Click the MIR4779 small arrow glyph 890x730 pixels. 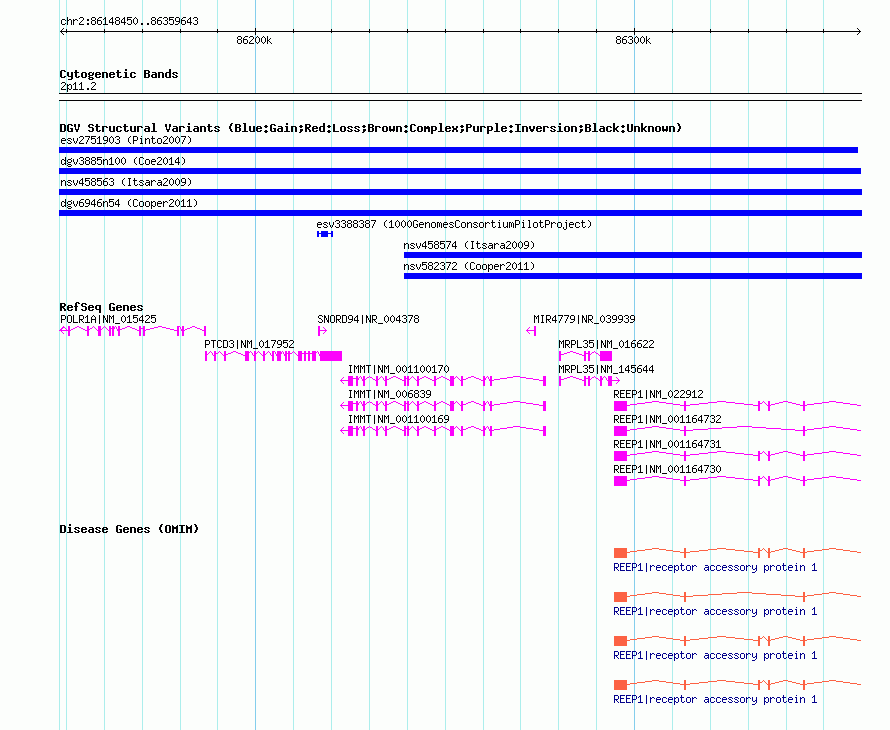pyautogui.click(x=531, y=331)
